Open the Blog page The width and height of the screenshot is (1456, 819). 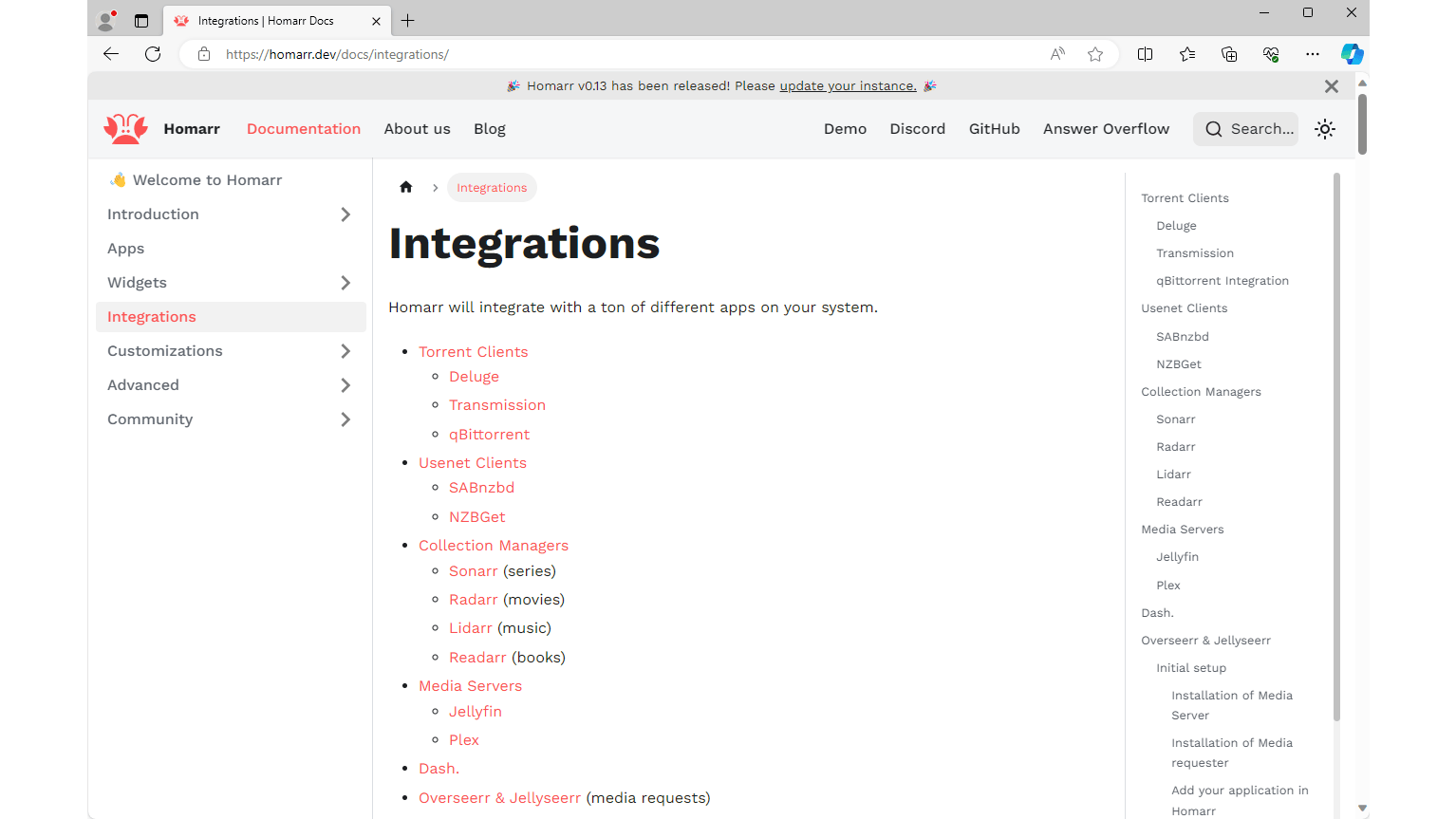click(490, 129)
